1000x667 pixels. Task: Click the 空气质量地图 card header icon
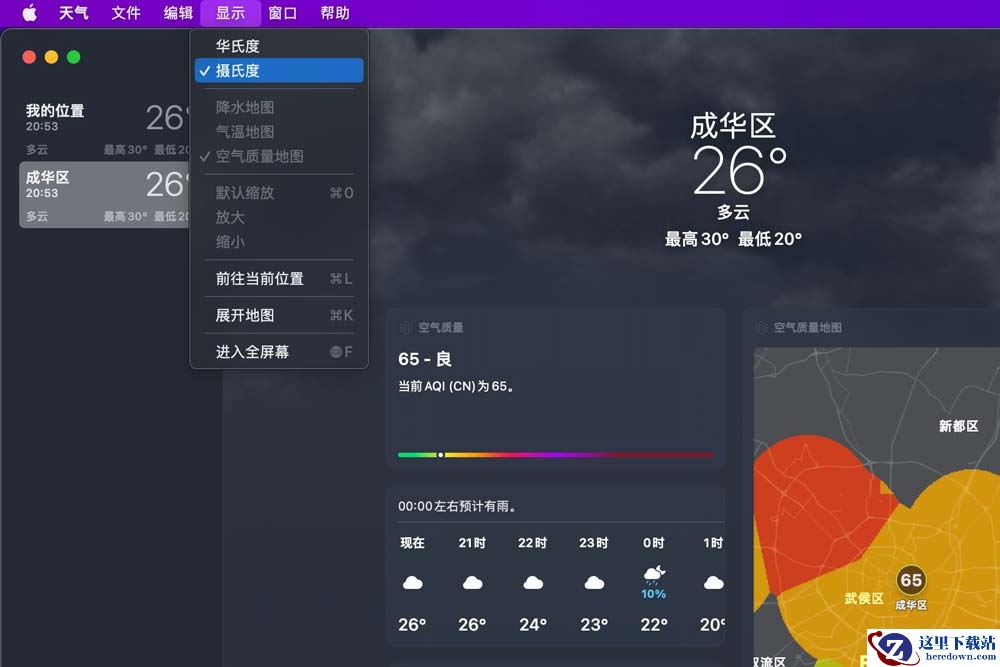click(x=761, y=328)
